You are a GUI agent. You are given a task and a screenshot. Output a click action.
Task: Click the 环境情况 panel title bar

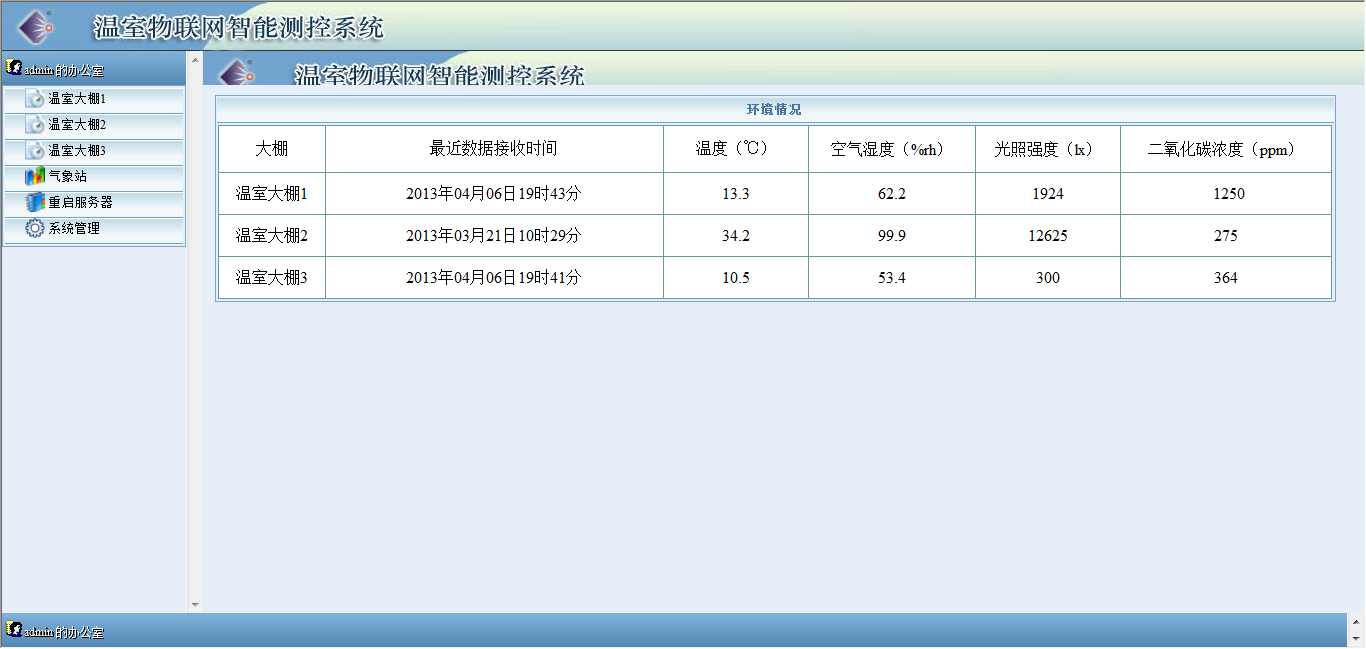point(775,109)
